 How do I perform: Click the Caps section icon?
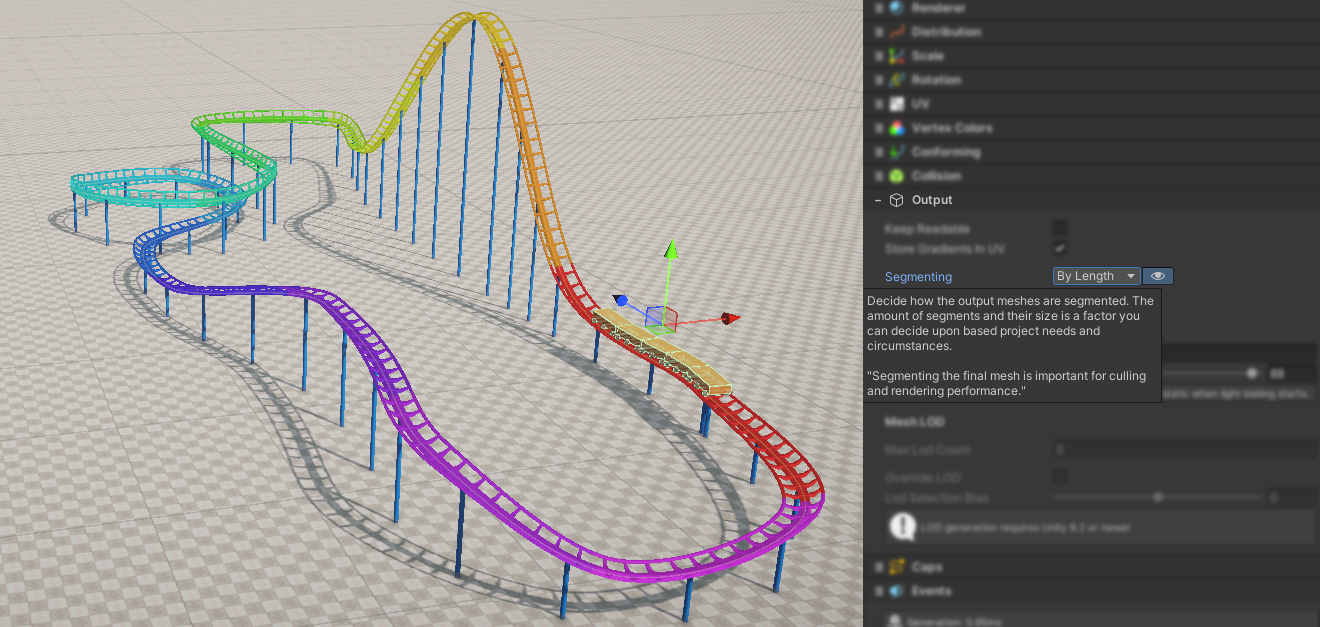896,567
